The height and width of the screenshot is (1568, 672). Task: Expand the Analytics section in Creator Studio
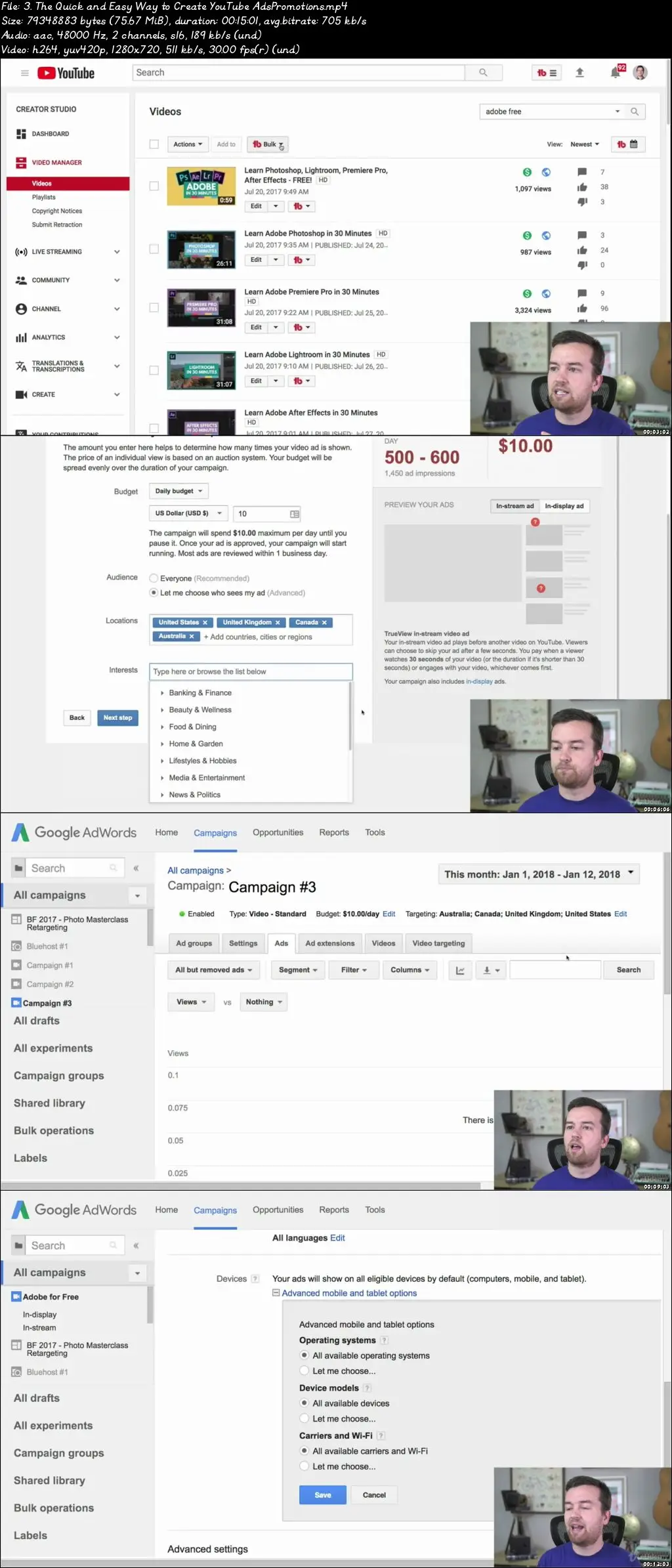pyautogui.click(x=117, y=337)
